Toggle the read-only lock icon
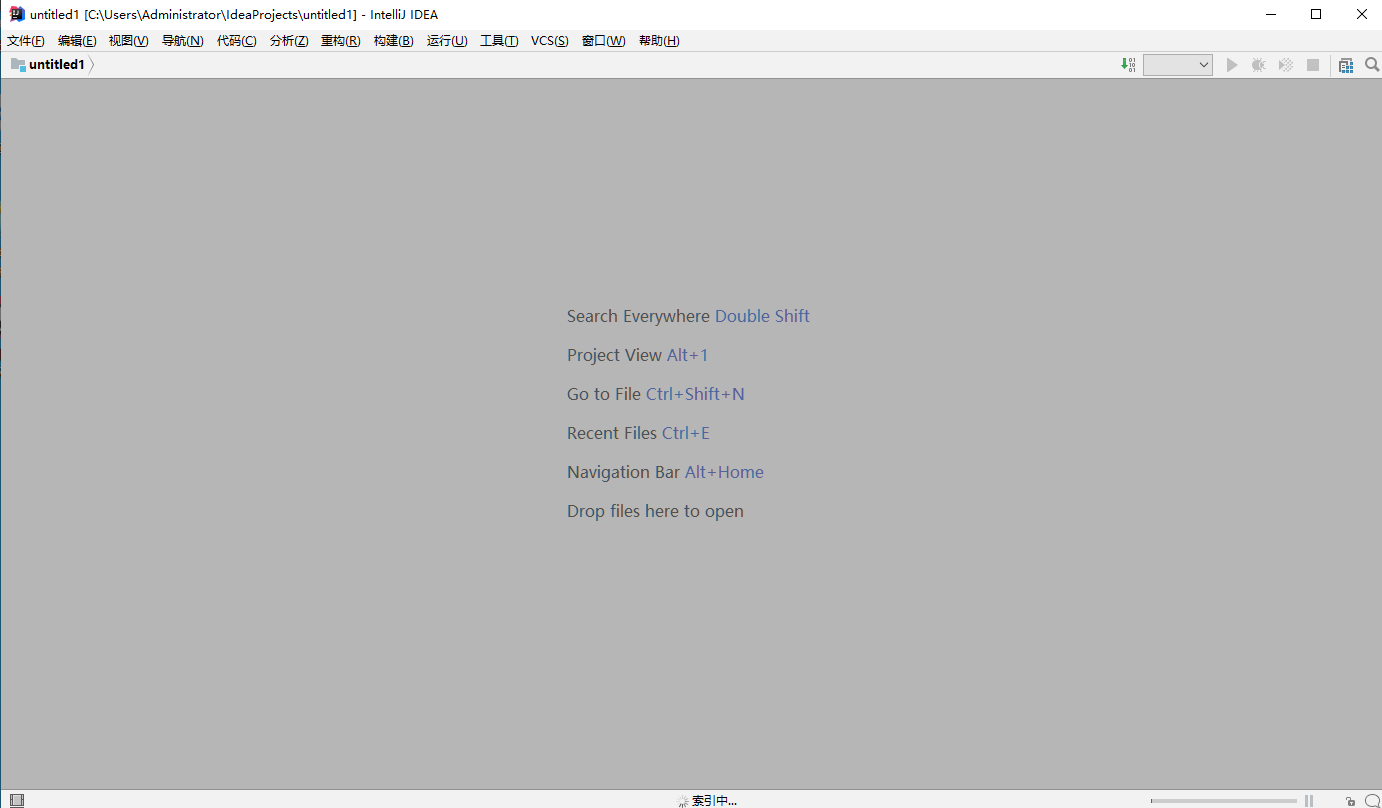 click(x=1350, y=801)
